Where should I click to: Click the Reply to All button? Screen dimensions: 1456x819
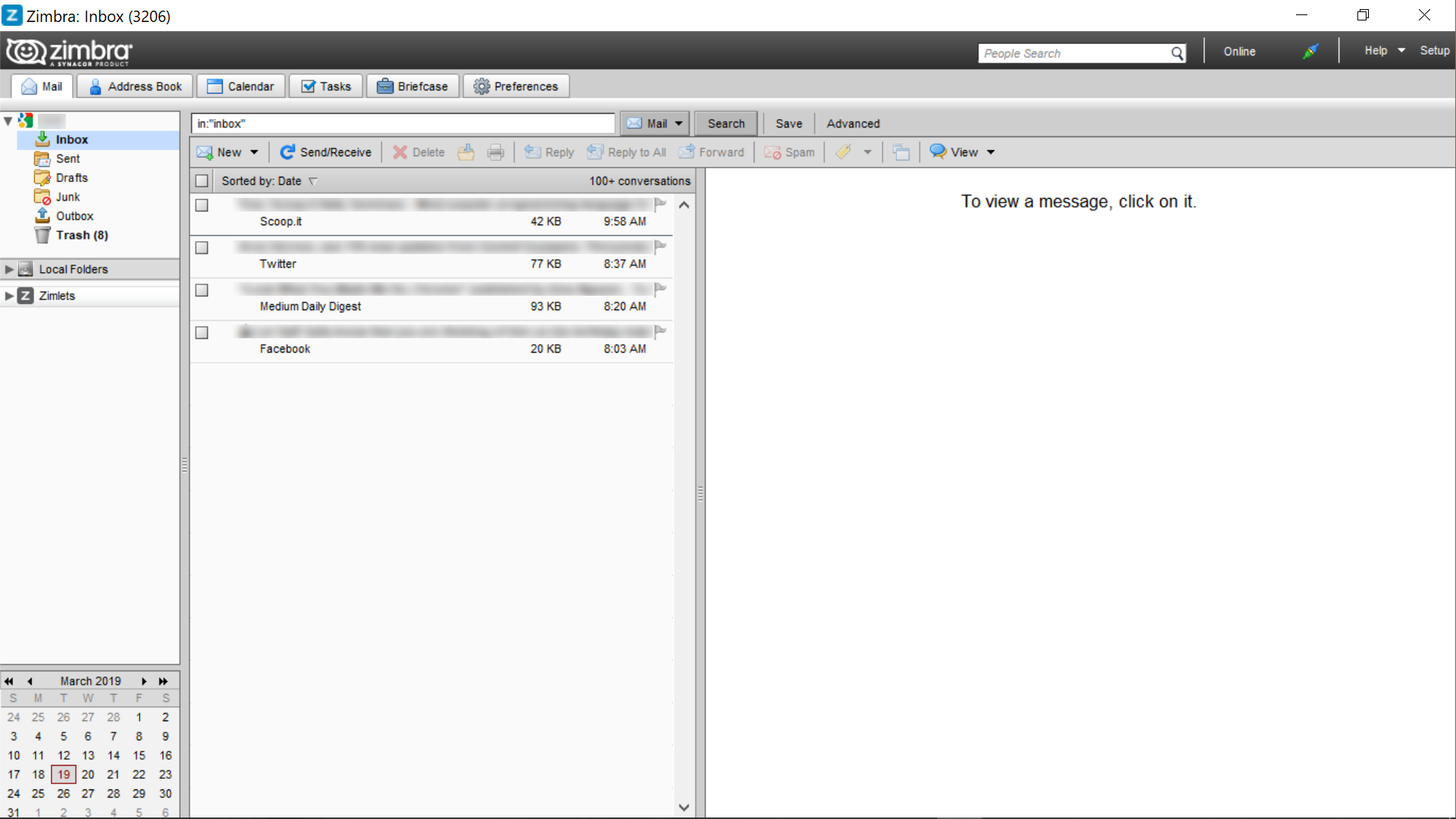click(626, 152)
